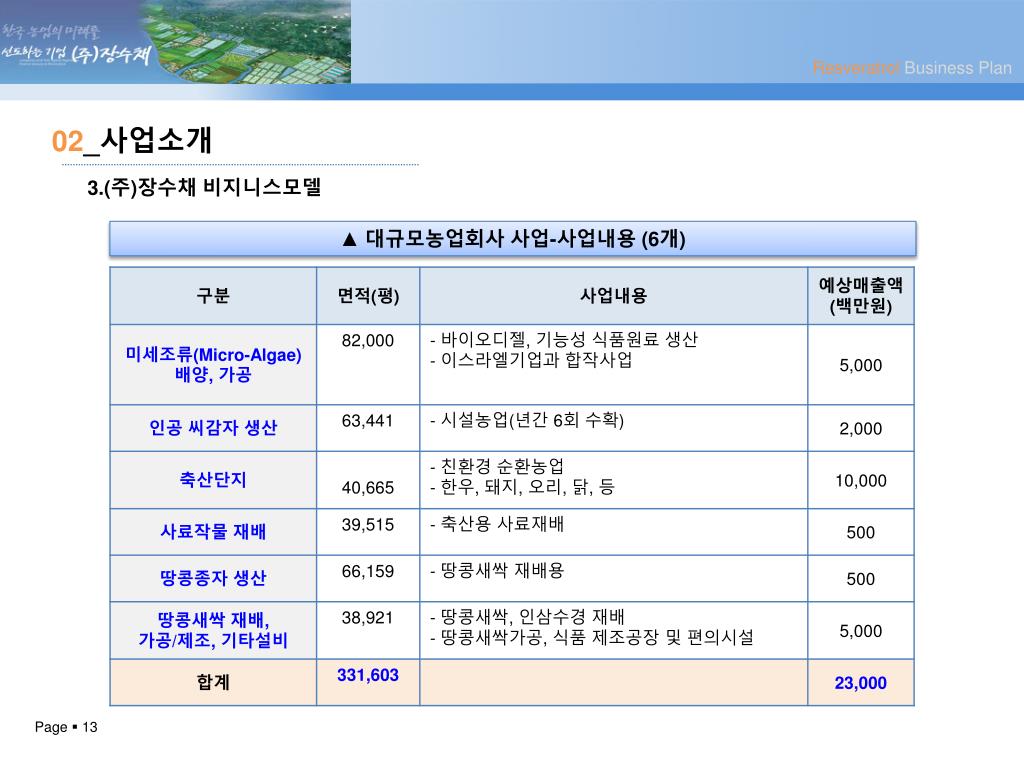This screenshot has height=768, width=1024.
Task: Select the 축산단지 row label
Action: [x=213, y=480]
